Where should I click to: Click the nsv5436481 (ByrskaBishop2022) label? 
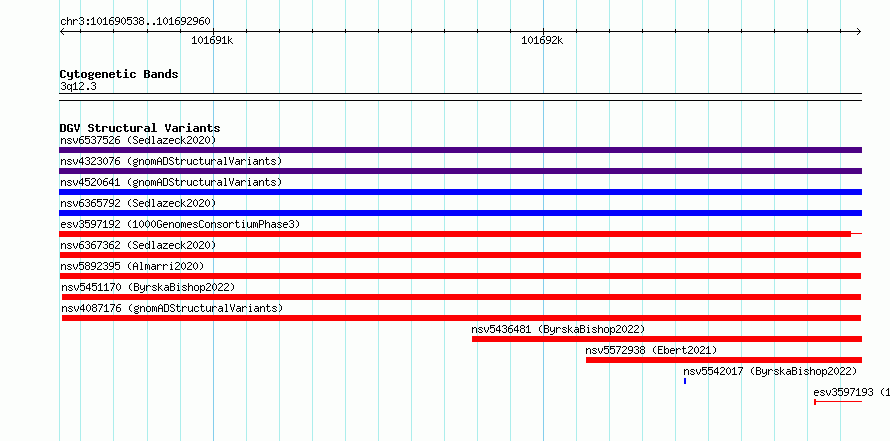pos(559,329)
